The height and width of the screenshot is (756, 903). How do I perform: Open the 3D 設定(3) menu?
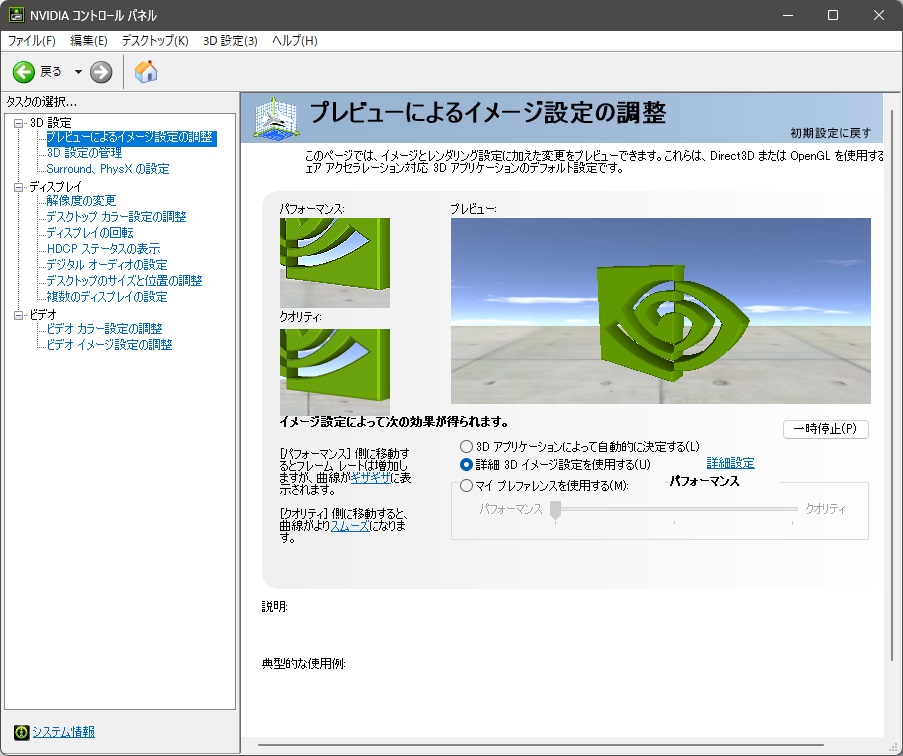tap(230, 41)
